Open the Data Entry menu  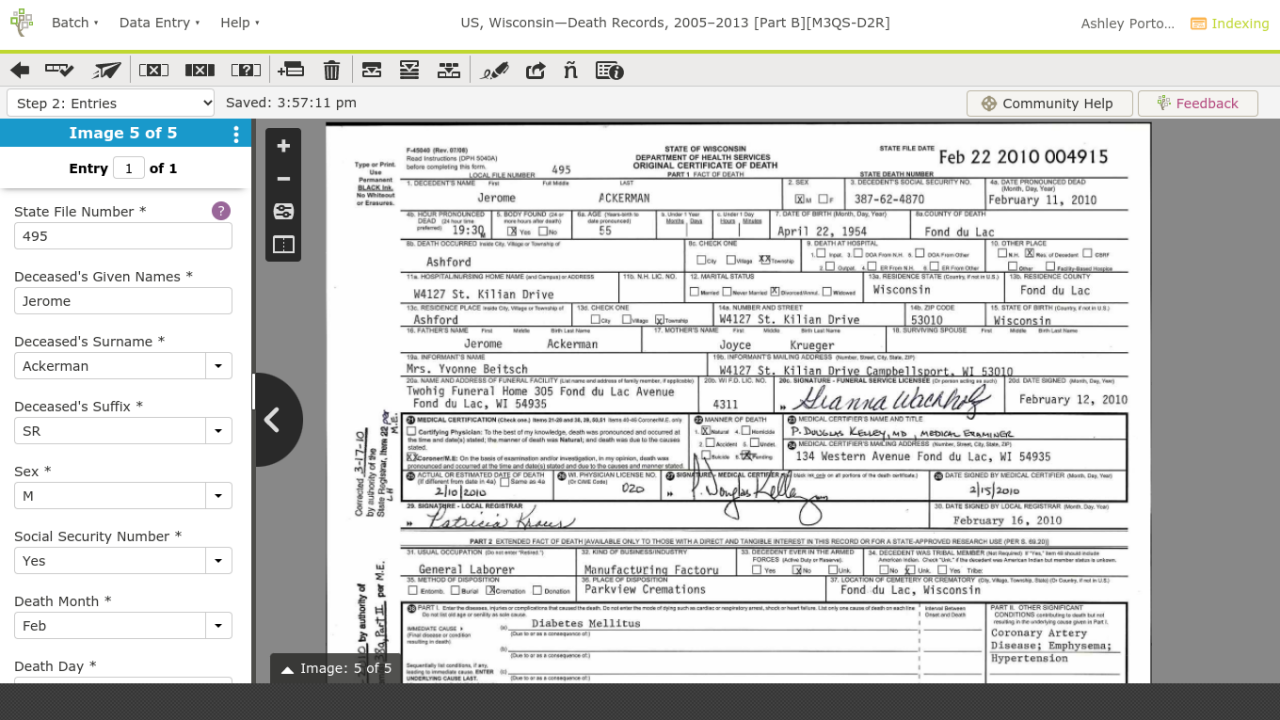click(159, 23)
